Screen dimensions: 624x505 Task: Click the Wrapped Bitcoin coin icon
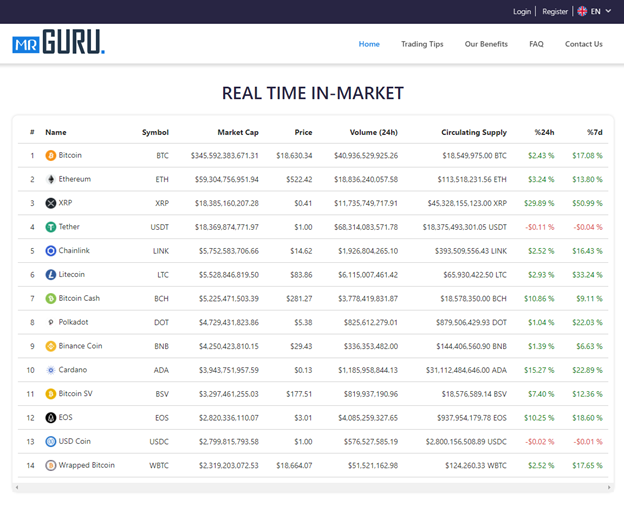click(51, 465)
